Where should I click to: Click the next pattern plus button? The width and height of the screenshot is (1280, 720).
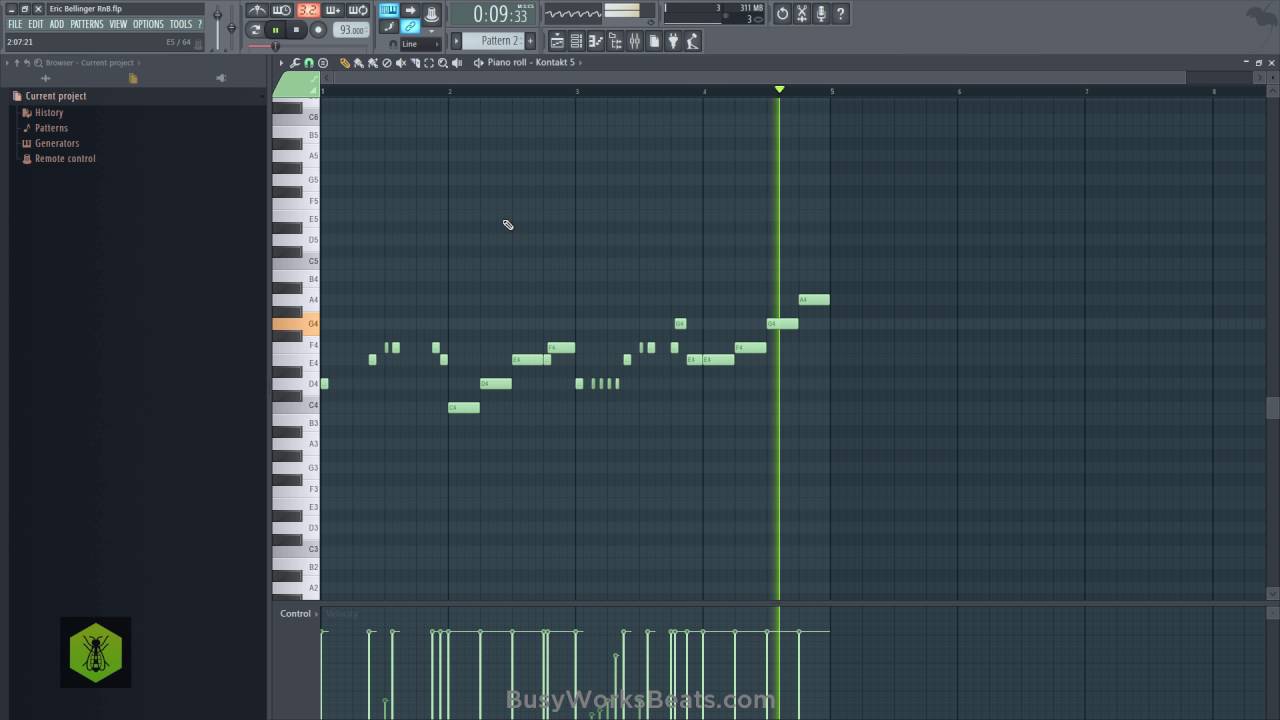[530, 41]
